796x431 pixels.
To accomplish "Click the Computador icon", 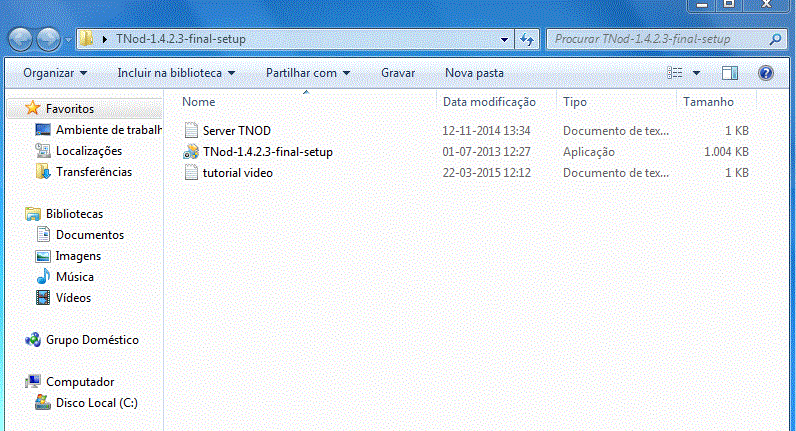I will pos(33,381).
